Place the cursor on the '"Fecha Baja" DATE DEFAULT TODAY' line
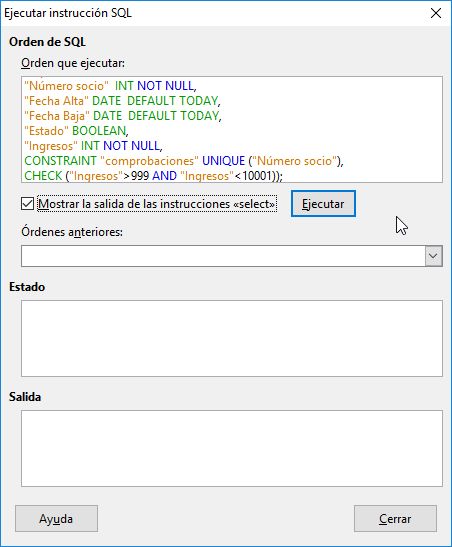The width and height of the screenshot is (452, 547). click(x=123, y=116)
